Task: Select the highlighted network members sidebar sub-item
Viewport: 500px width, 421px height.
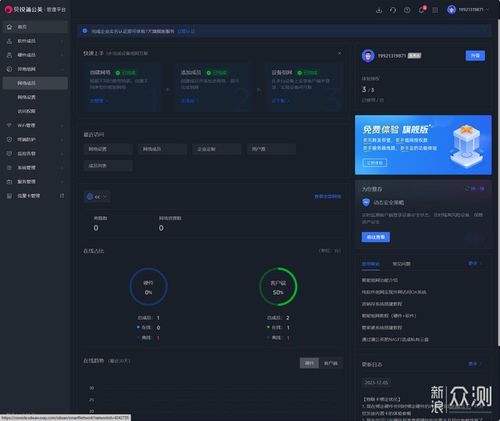Action: [x=35, y=83]
